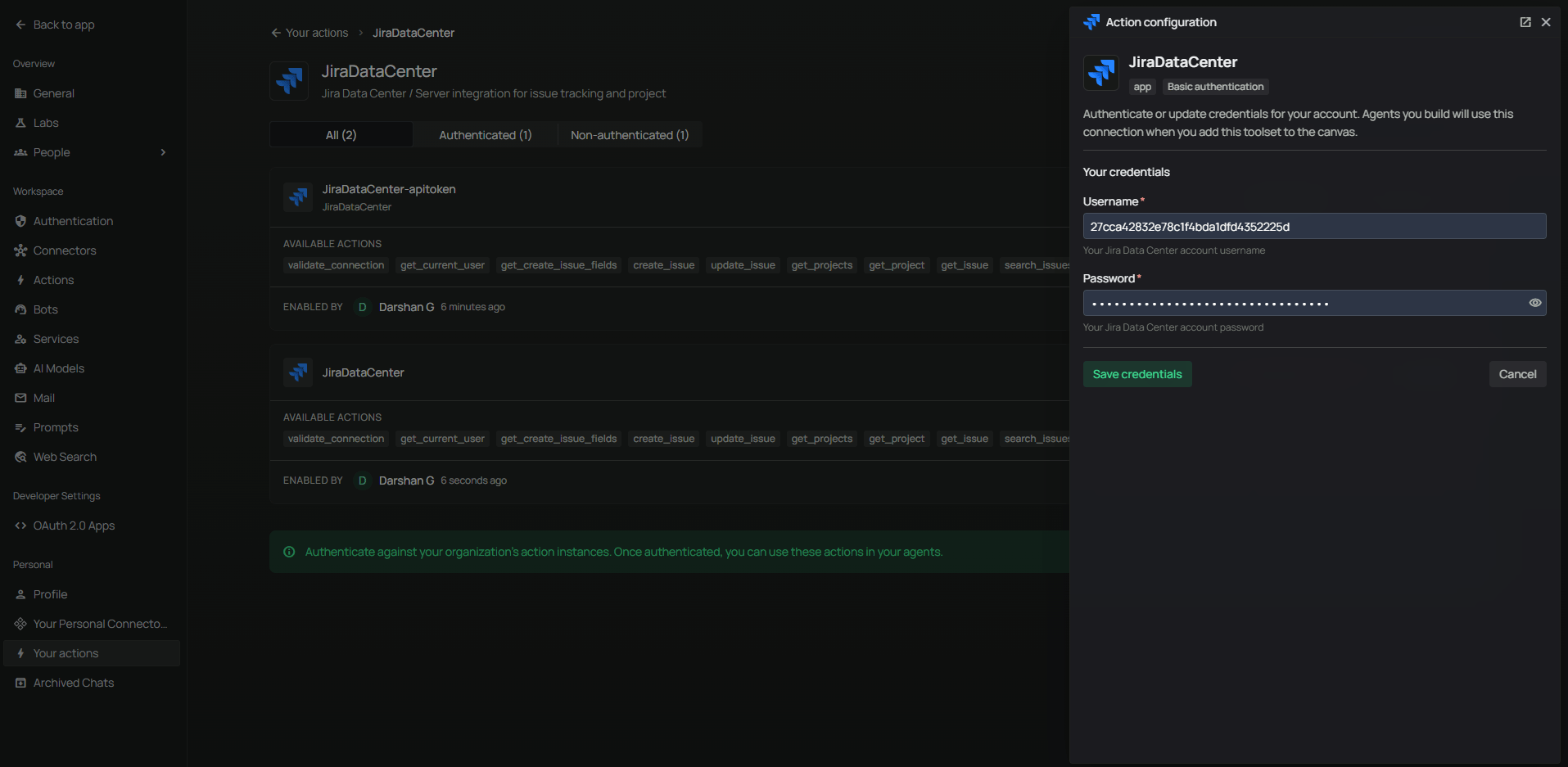Screen dimensions: 1568x767
Task: Focus the Username input field
Action: 1314,226
